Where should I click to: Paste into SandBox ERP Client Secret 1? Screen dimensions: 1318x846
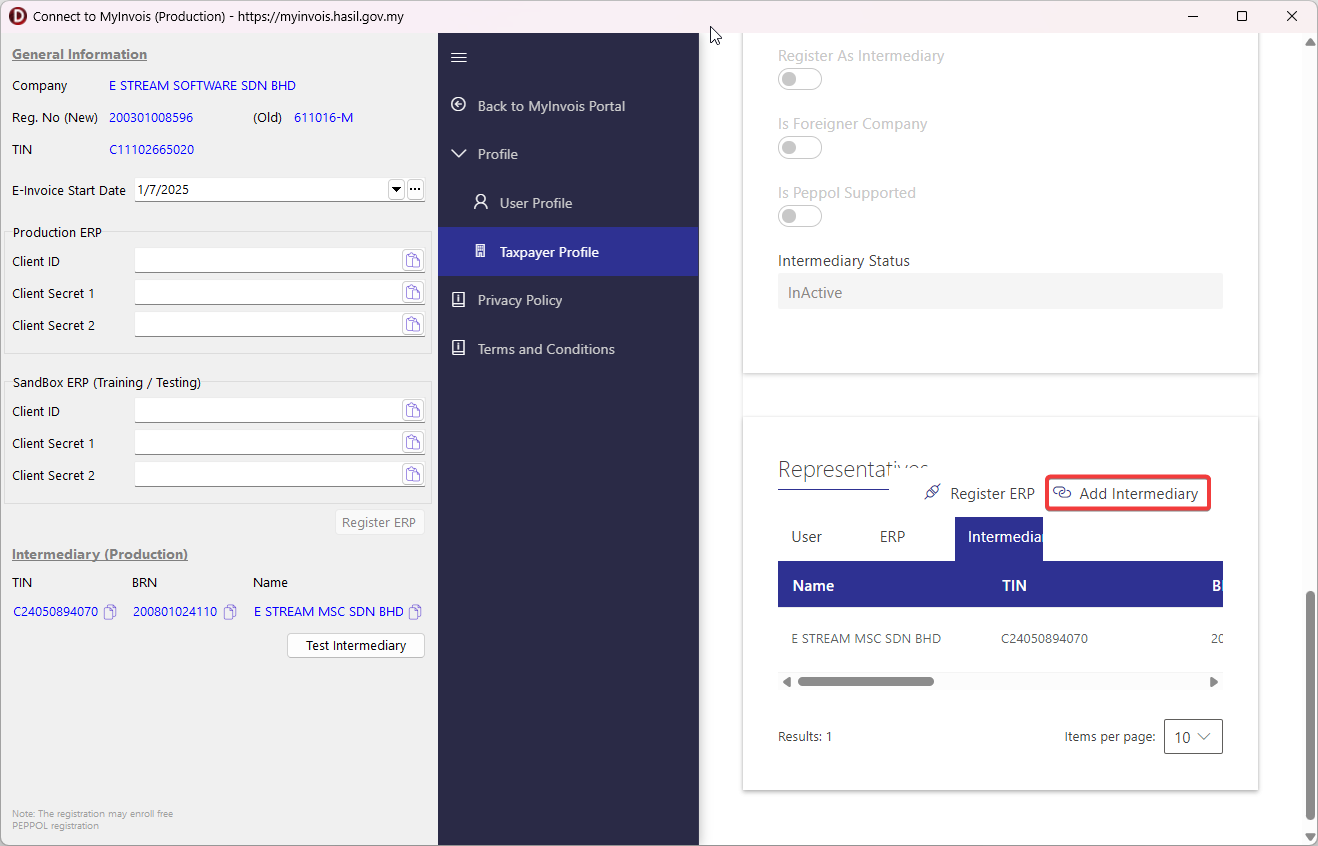point(412,443)
